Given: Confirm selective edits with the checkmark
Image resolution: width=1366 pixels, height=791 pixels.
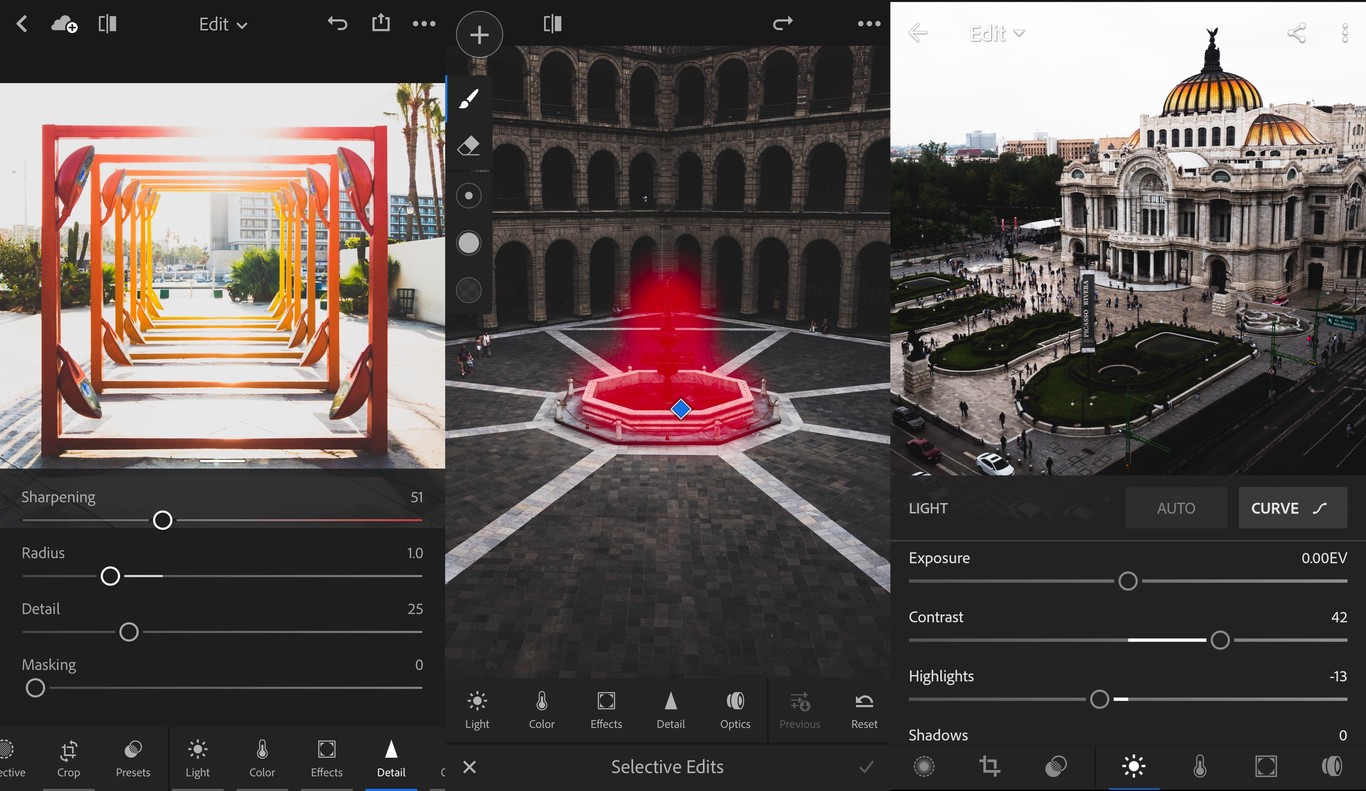Looking at the screenshot, I should coord(866,767).
